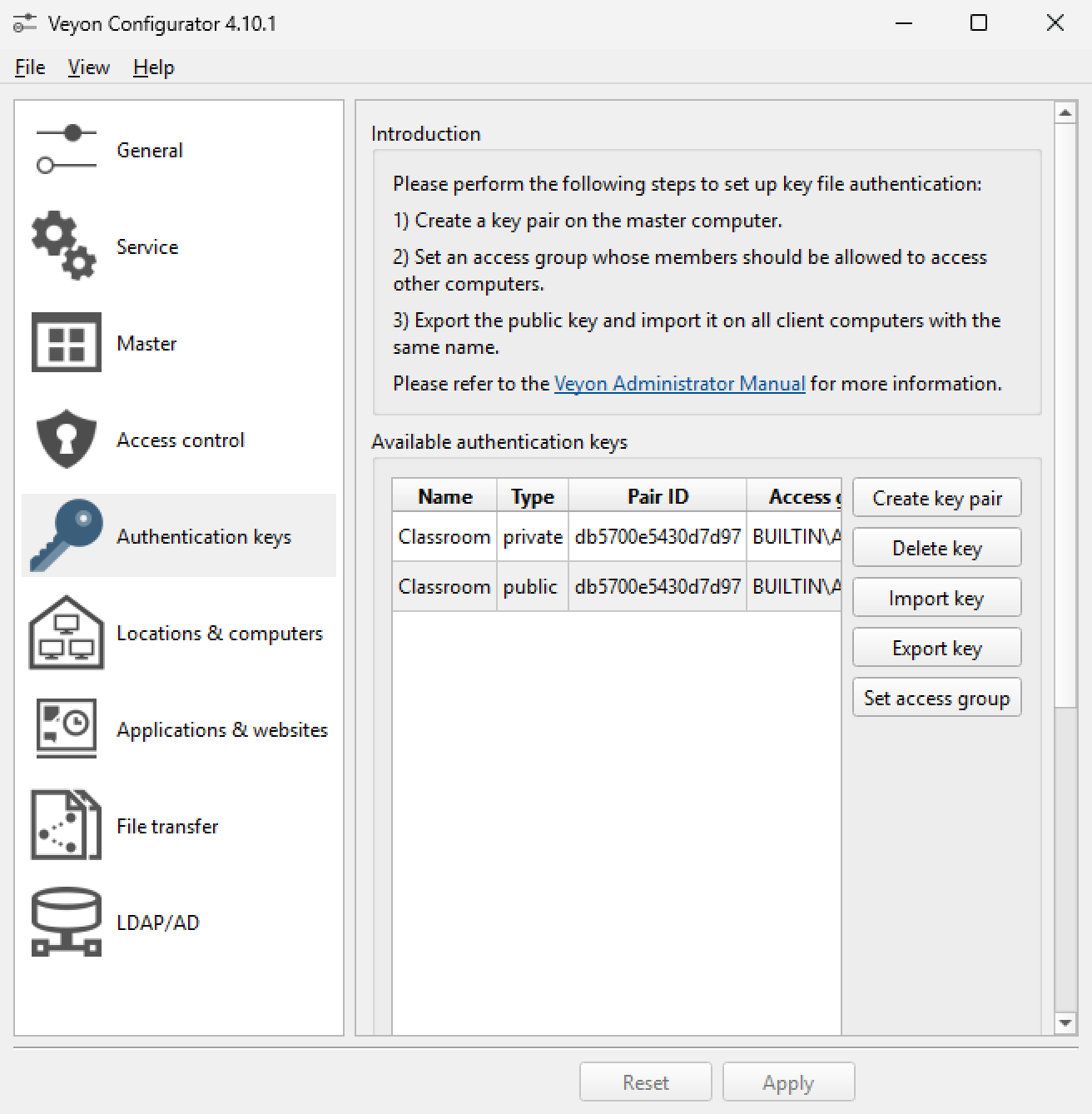Screen dimensions: 1092x1114
Task: Click the scrollbar up arrow
Action: point(1065,112)
